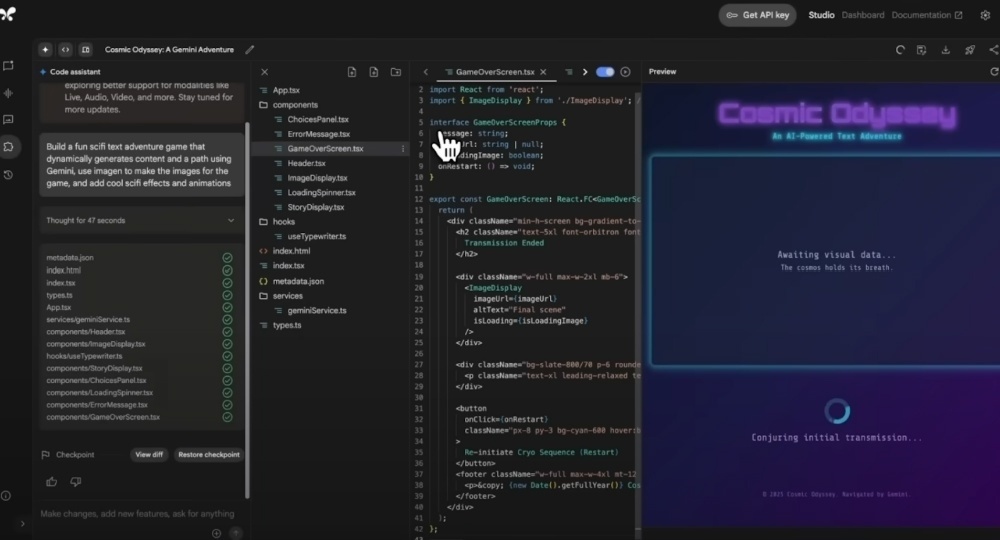Viewport: 1000px width, 540px height.
Task: Download the app with download icon
Action: point(945,50)
